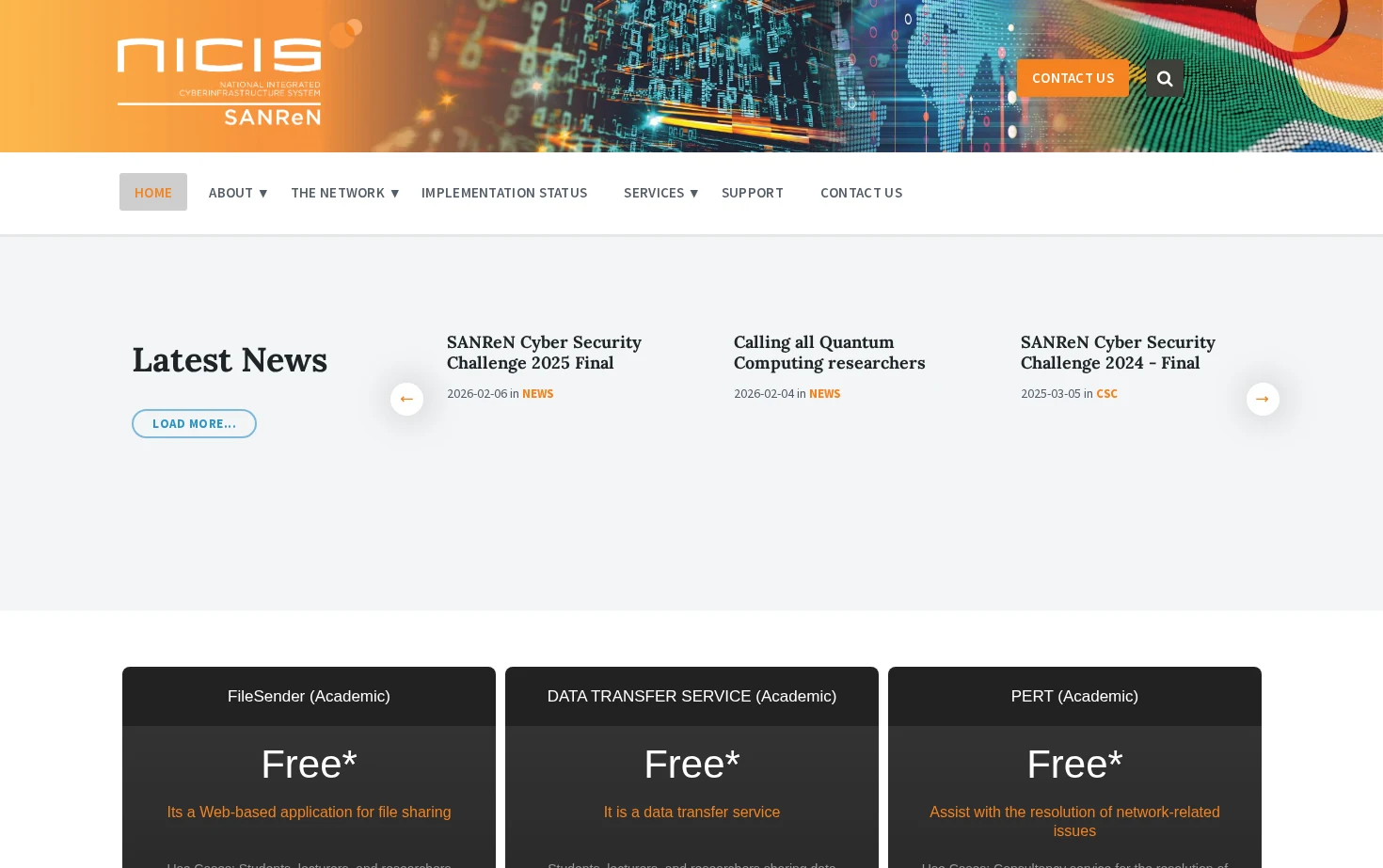The height and width of the screenshot is (868, 1383).
Task: Advance news carousel with right arrow
Action: point(1263,399)
